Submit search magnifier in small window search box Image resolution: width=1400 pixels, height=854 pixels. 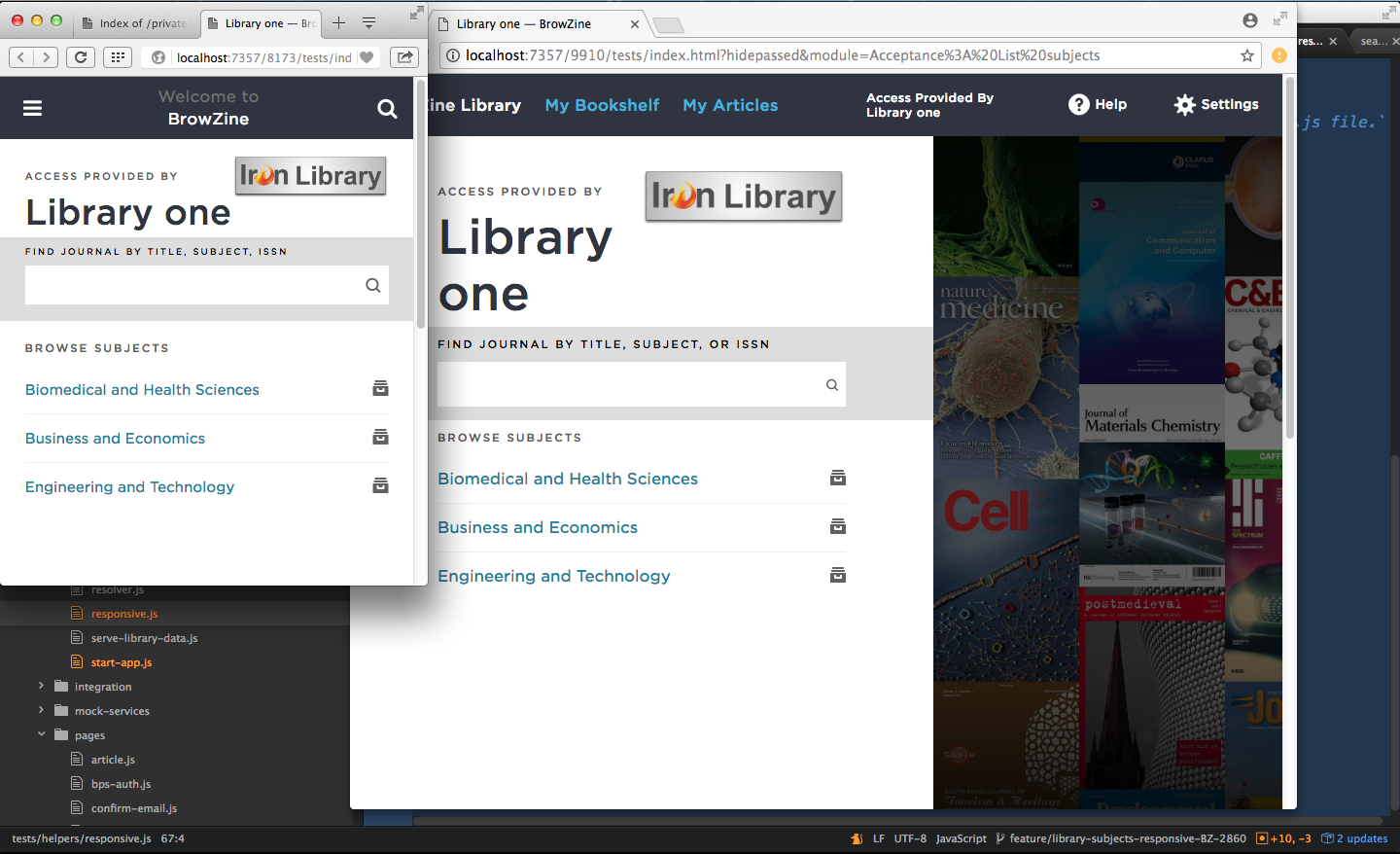(x=373, y=285)
